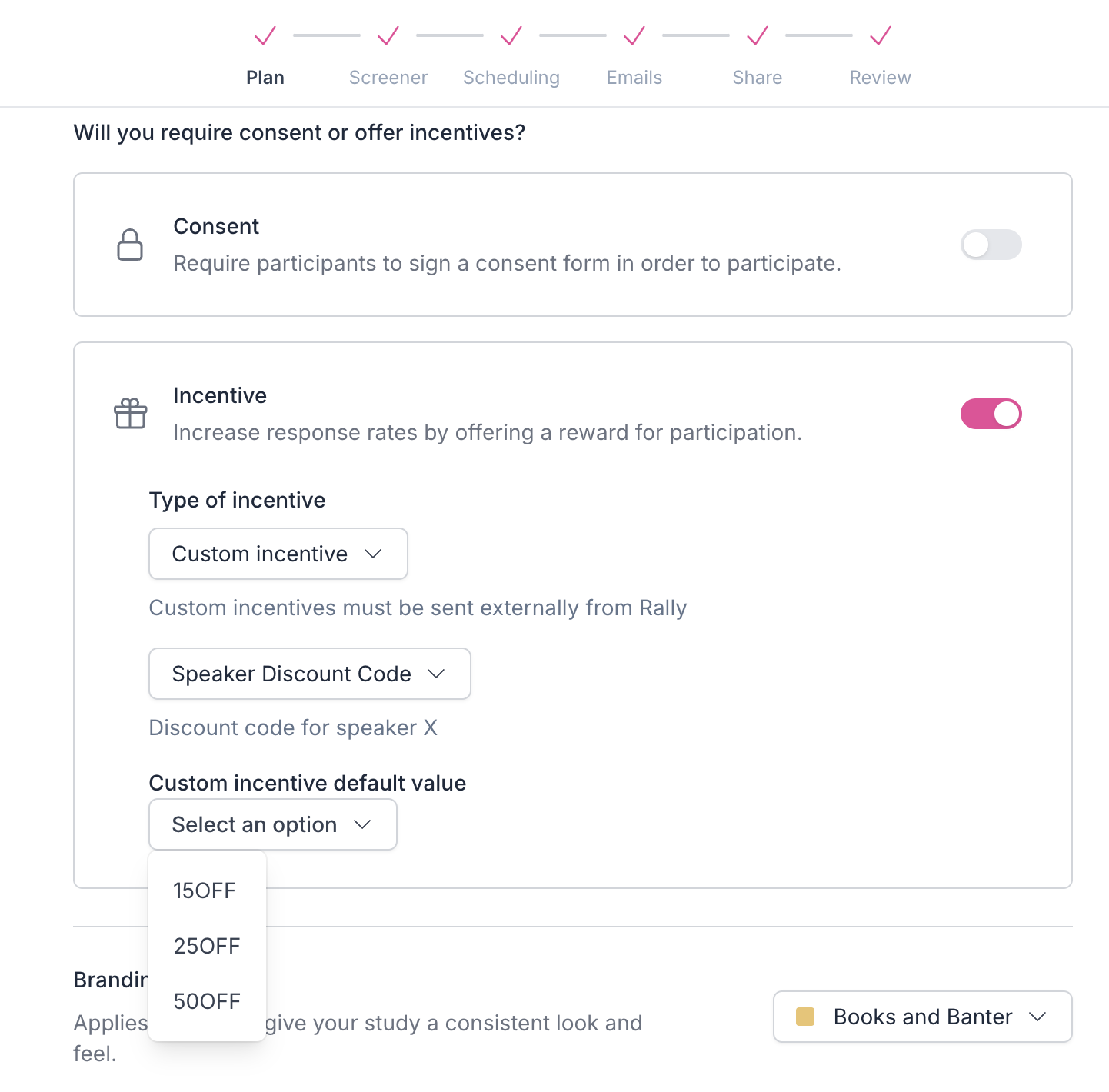The image size is (1109, 1092).
Task: Disable the Incentive toggle switch
Action: pos(991,414)
